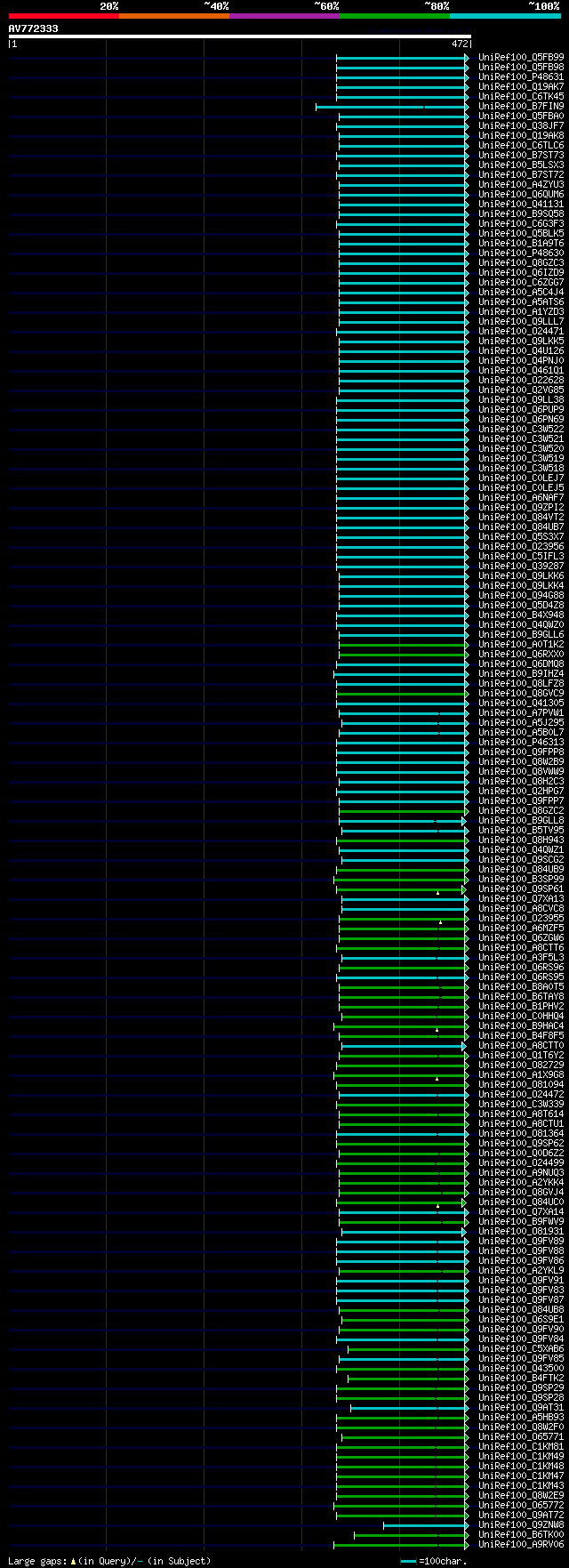Open hit UniRef100_Q5FB99

521,57
